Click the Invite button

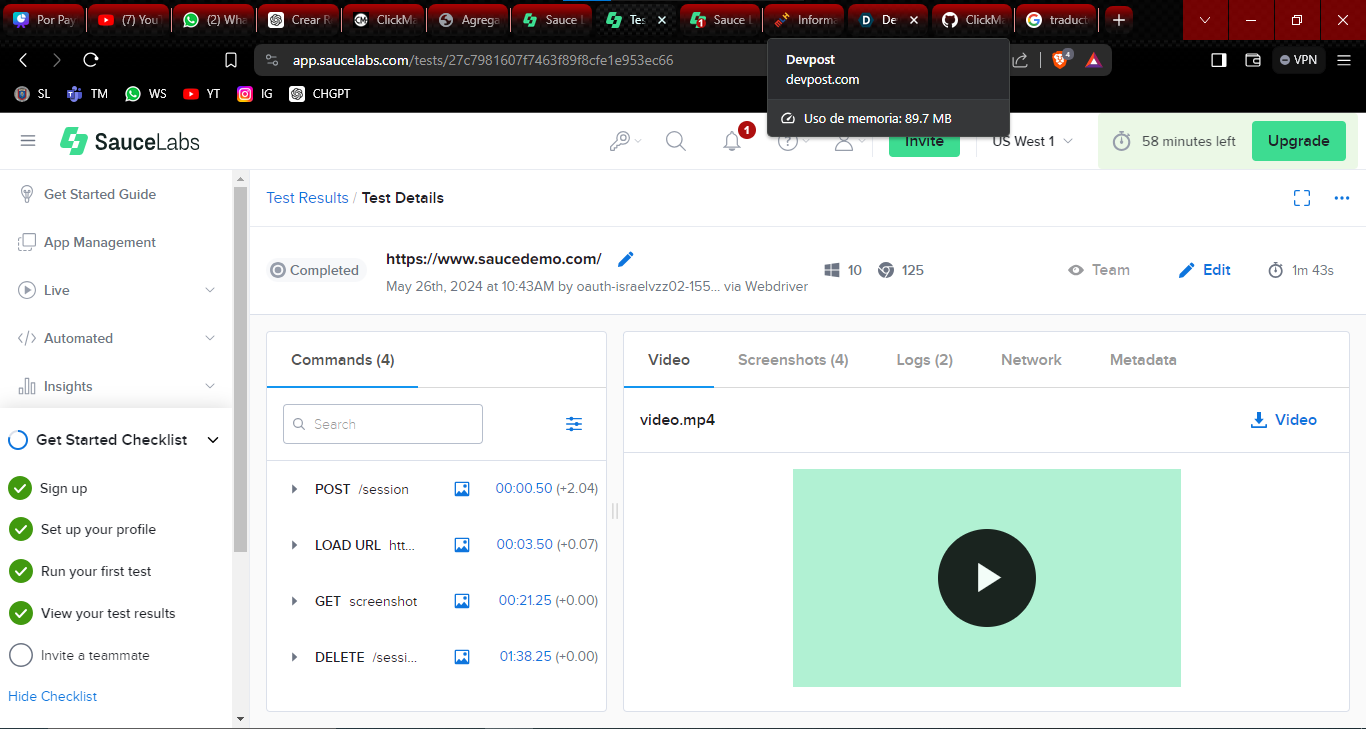point(924,141)
